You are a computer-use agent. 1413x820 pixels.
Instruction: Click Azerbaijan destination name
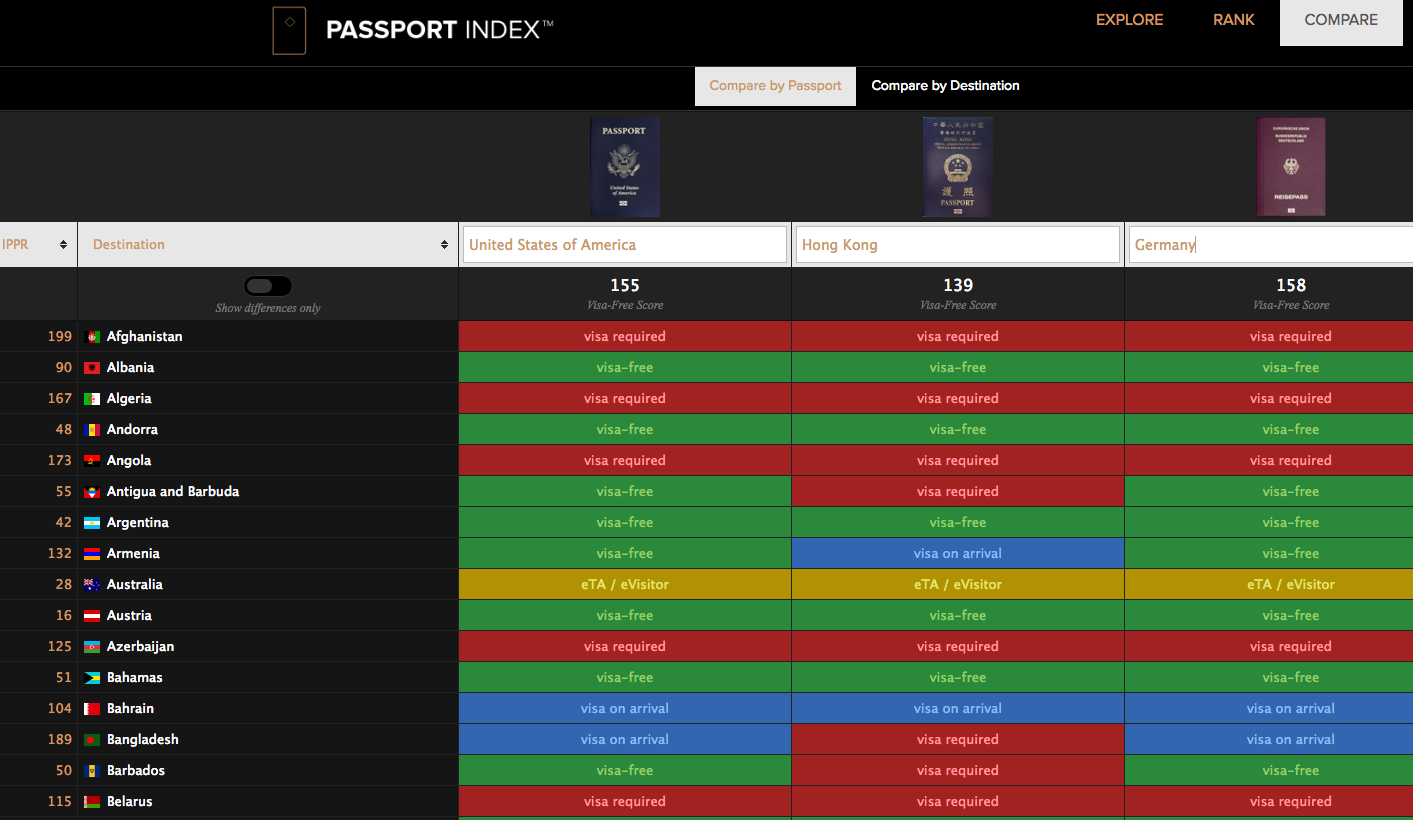140,647
